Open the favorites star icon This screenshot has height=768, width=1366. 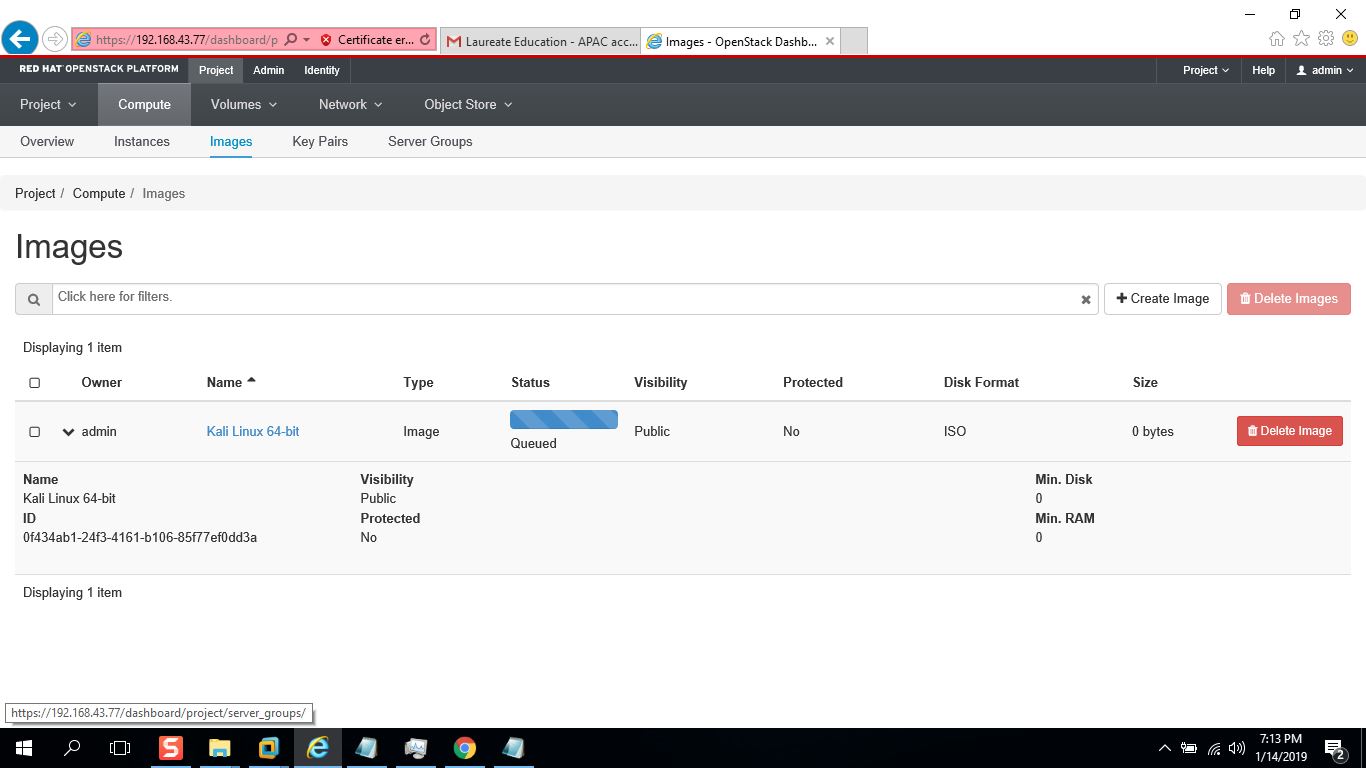point(1301,39)
